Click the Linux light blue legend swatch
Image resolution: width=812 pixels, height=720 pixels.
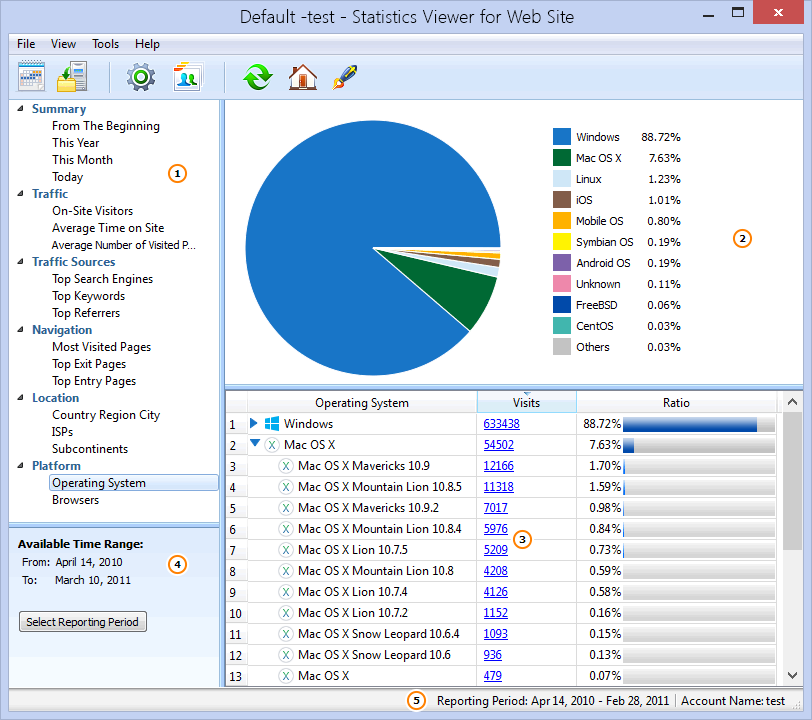[x=562, y=179]
